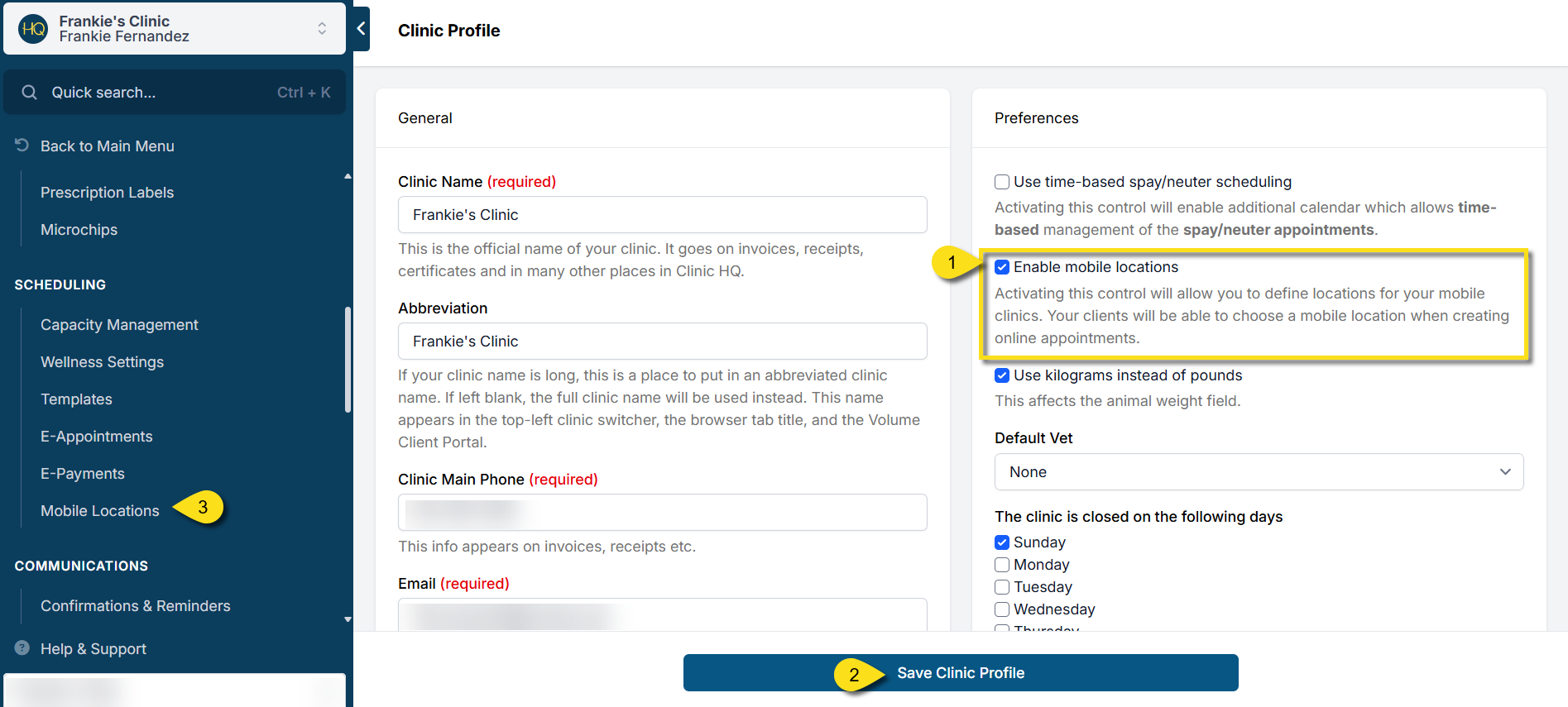Focus the Quick search field
The image size is (1568, 707).
(x=175, y=93)
